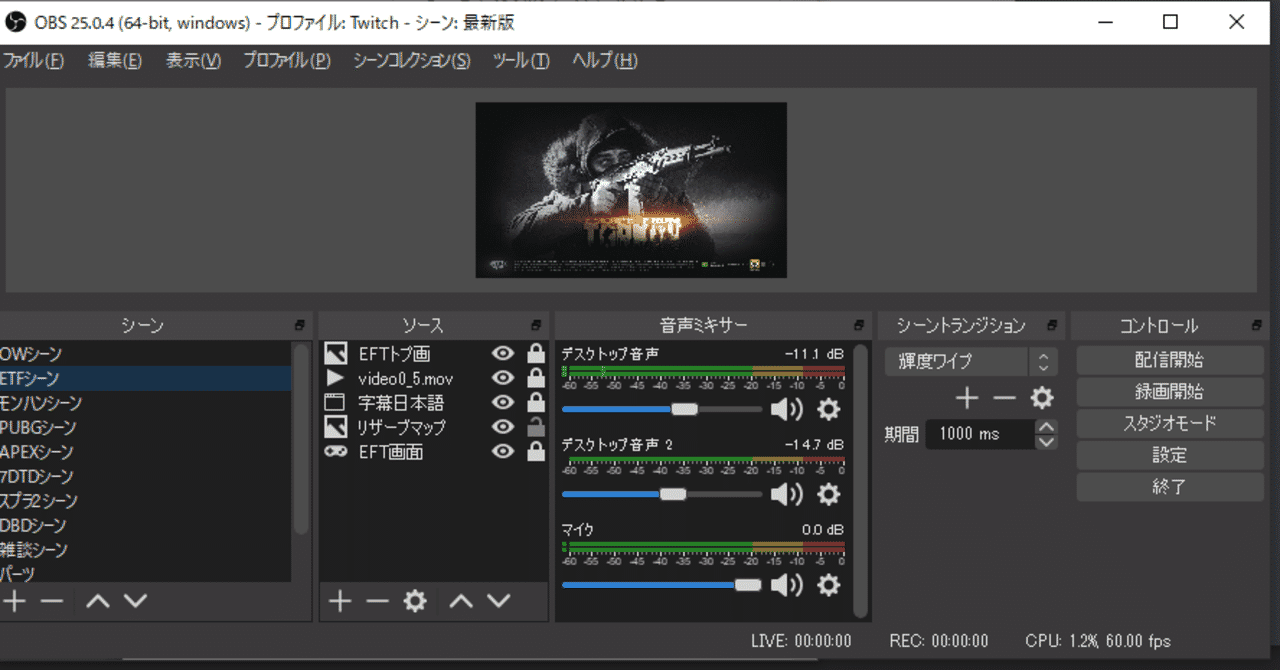Toggle lock on リザーブマップ source
This screenshot has width=1280, height=670.
(536, 427)
